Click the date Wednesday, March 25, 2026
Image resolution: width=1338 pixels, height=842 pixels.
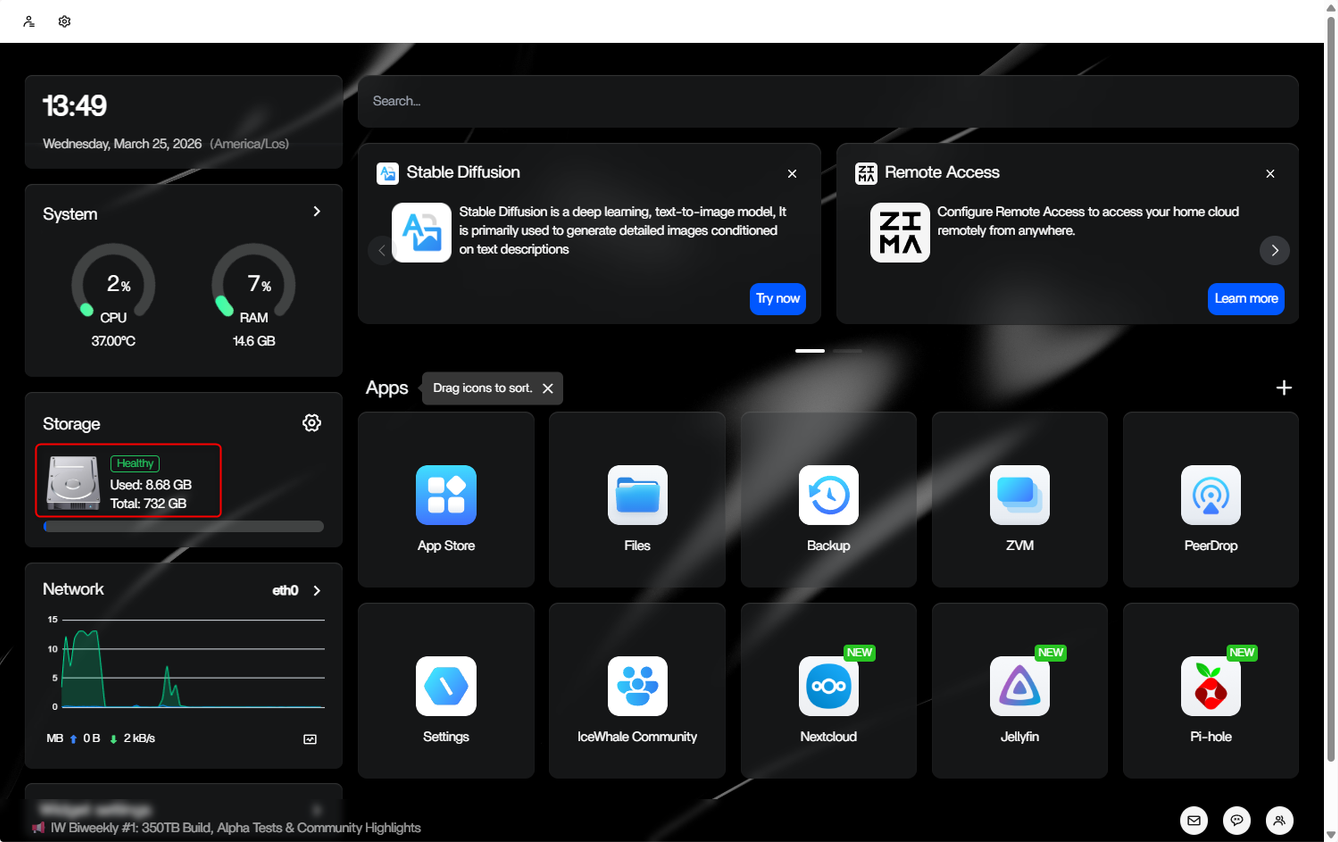coord(123,144)
